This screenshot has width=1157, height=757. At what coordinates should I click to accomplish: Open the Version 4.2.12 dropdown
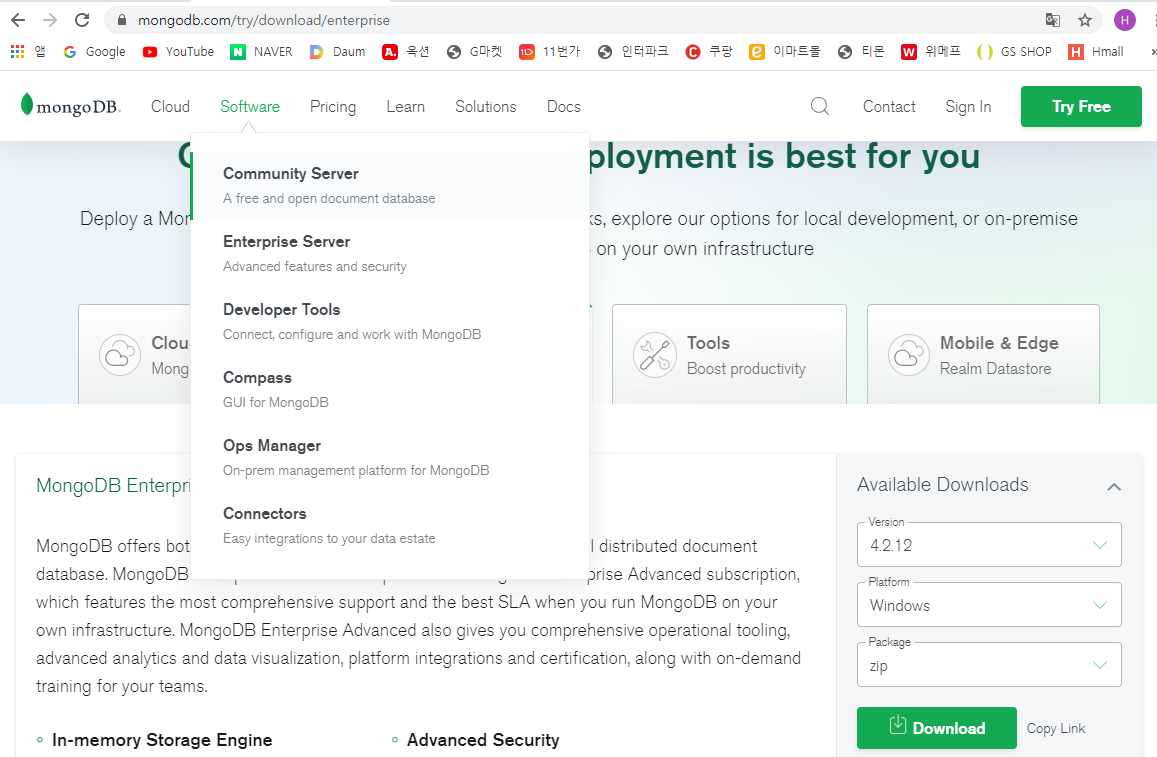click(989, 545)
